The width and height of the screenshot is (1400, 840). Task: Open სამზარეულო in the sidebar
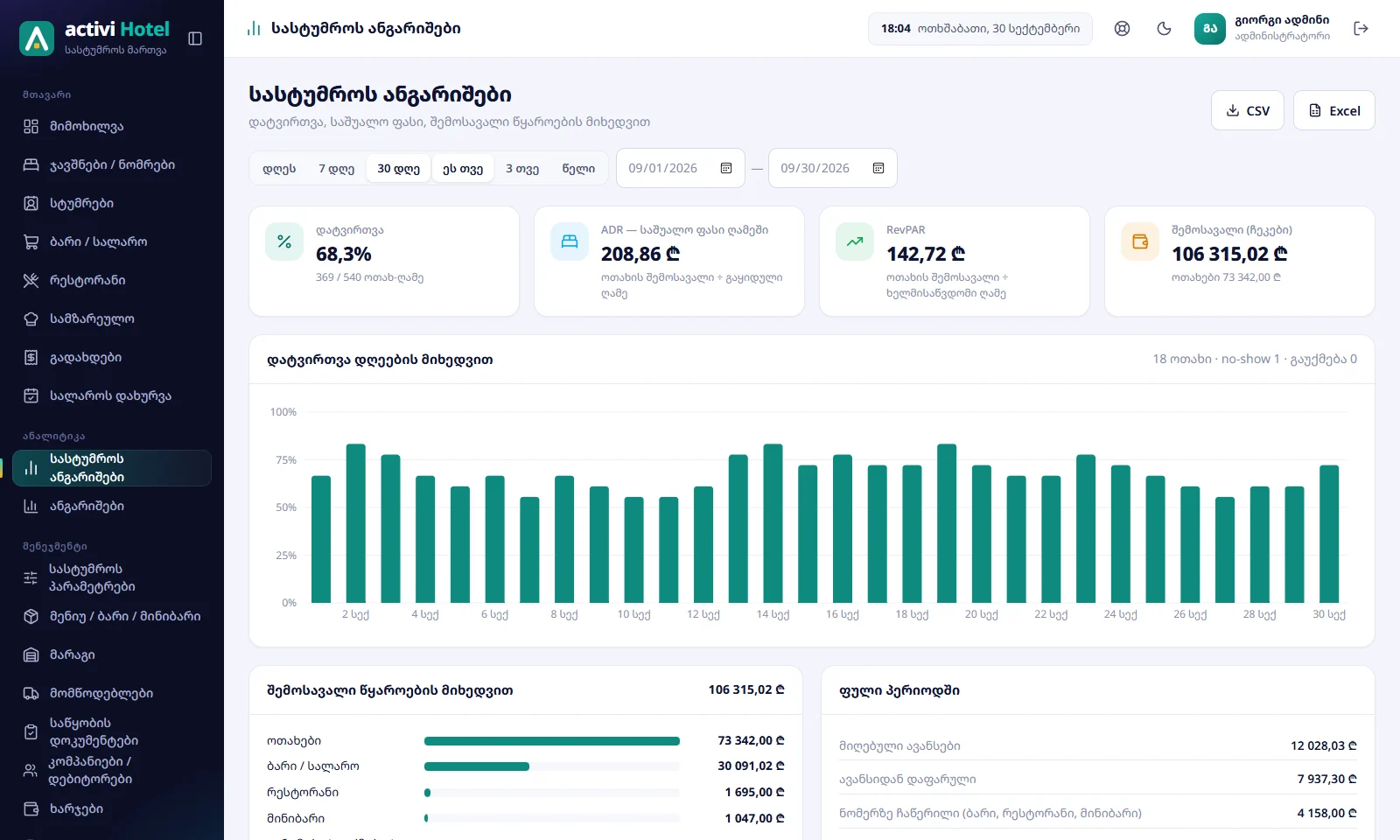112,318
